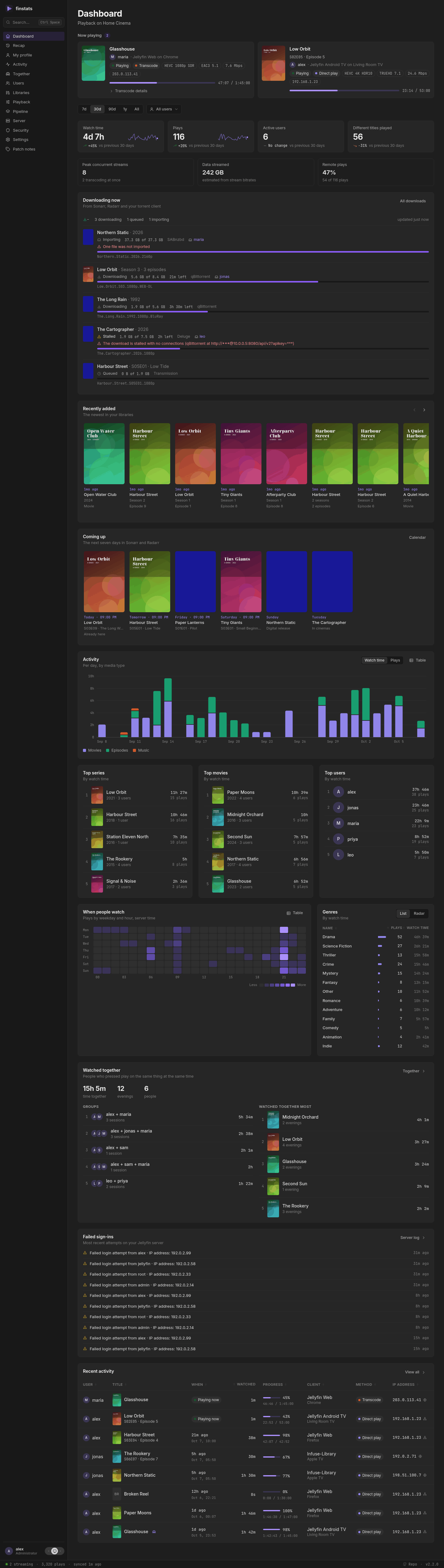Select the 1y time range tab
This screenshot has height=1568, width=444.
125,109
